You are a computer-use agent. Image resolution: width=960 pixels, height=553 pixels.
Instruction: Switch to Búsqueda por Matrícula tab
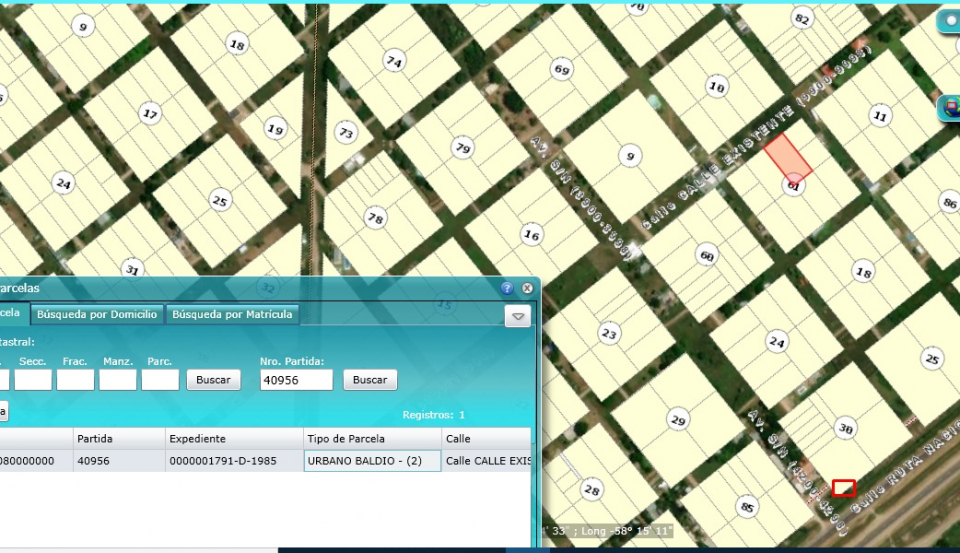click(x=232, y=314)
